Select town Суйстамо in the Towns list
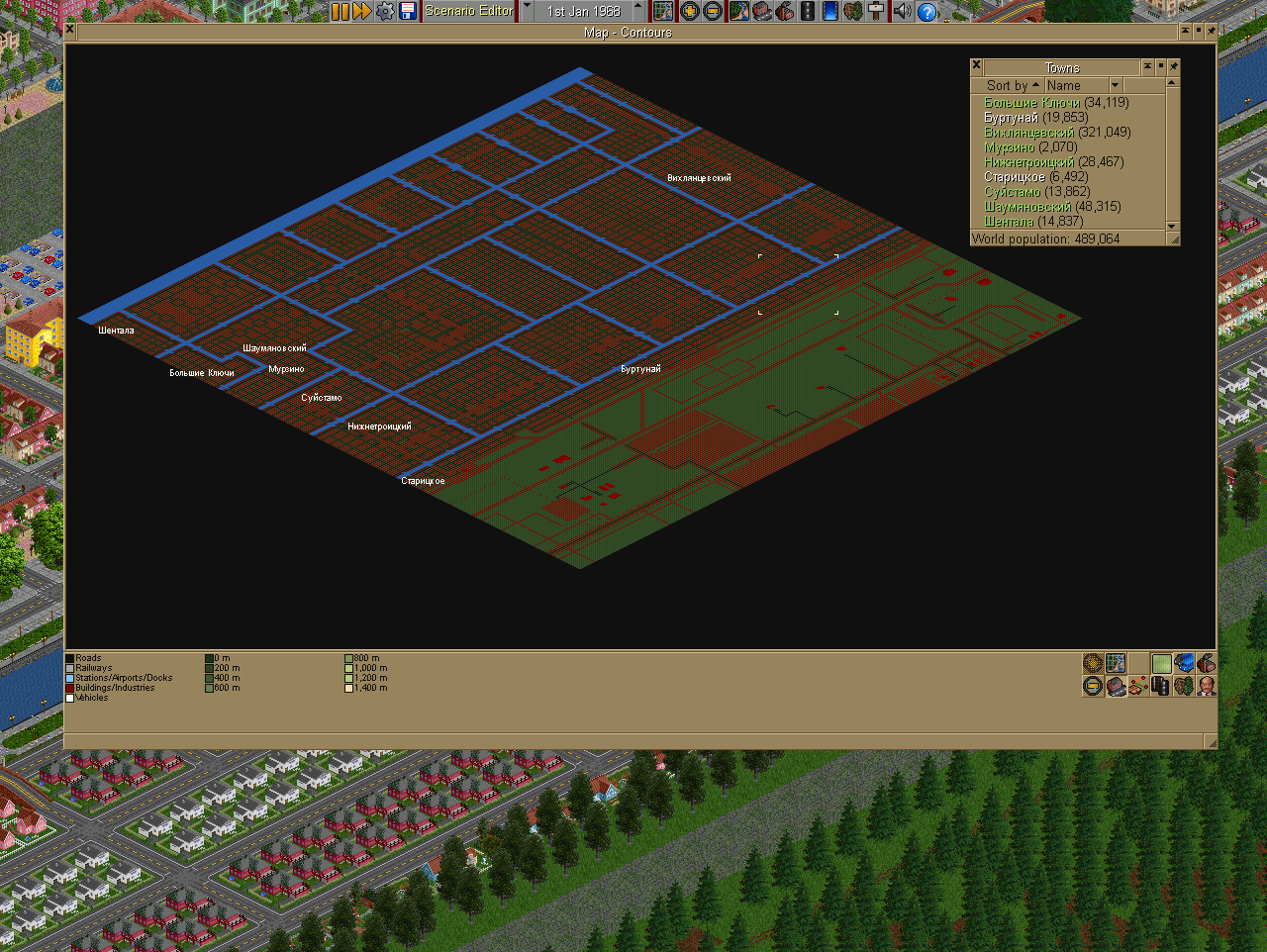The height and width of the screenshot is (952, 1267). click(x=1067, y=191)
